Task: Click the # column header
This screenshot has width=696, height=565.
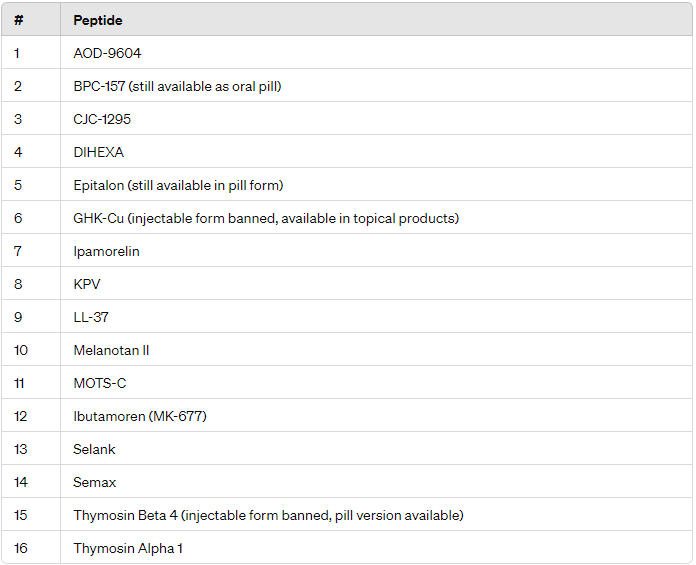Action: click(18, 20)
